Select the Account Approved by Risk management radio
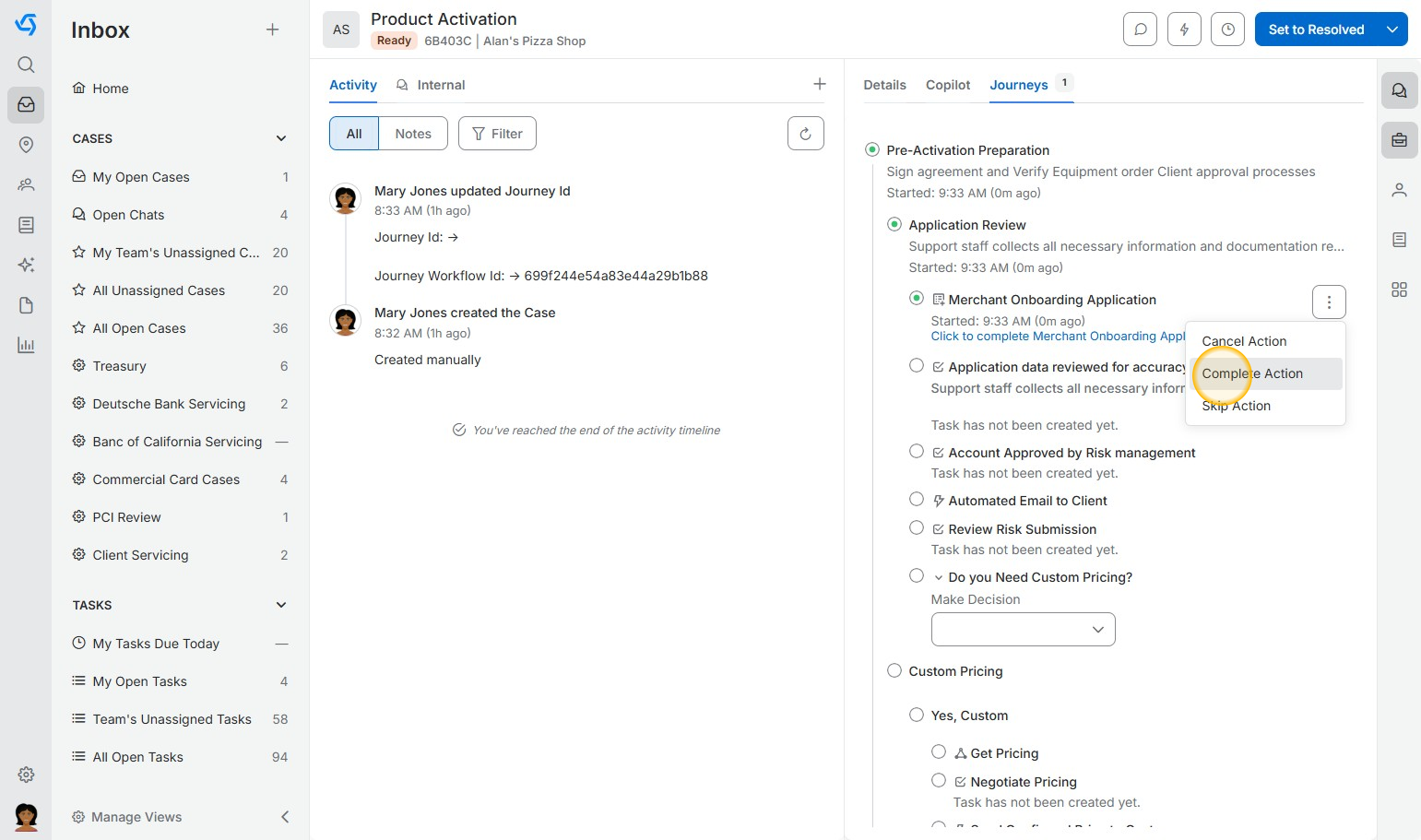This screenshot has height=840, width=1421. [917, 452]
